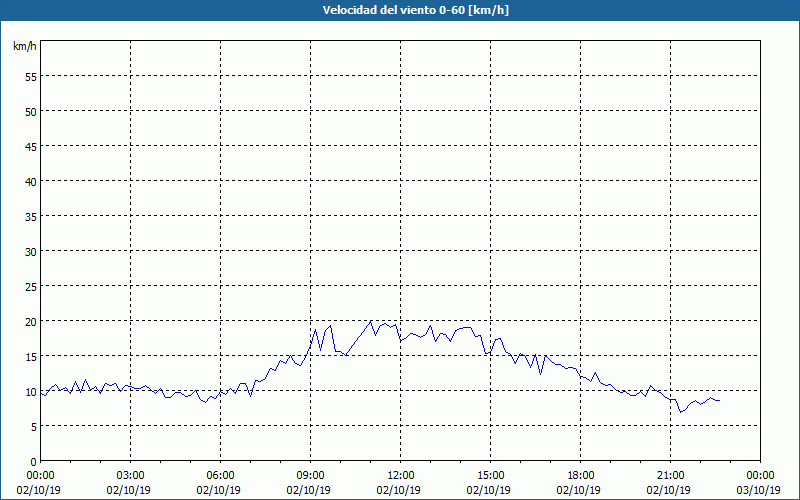Image resolution: width=800 pixels, height=500 pixels.
Task: Click the "00:00" time label above 02/10/19
Action: tap(40, 476)
